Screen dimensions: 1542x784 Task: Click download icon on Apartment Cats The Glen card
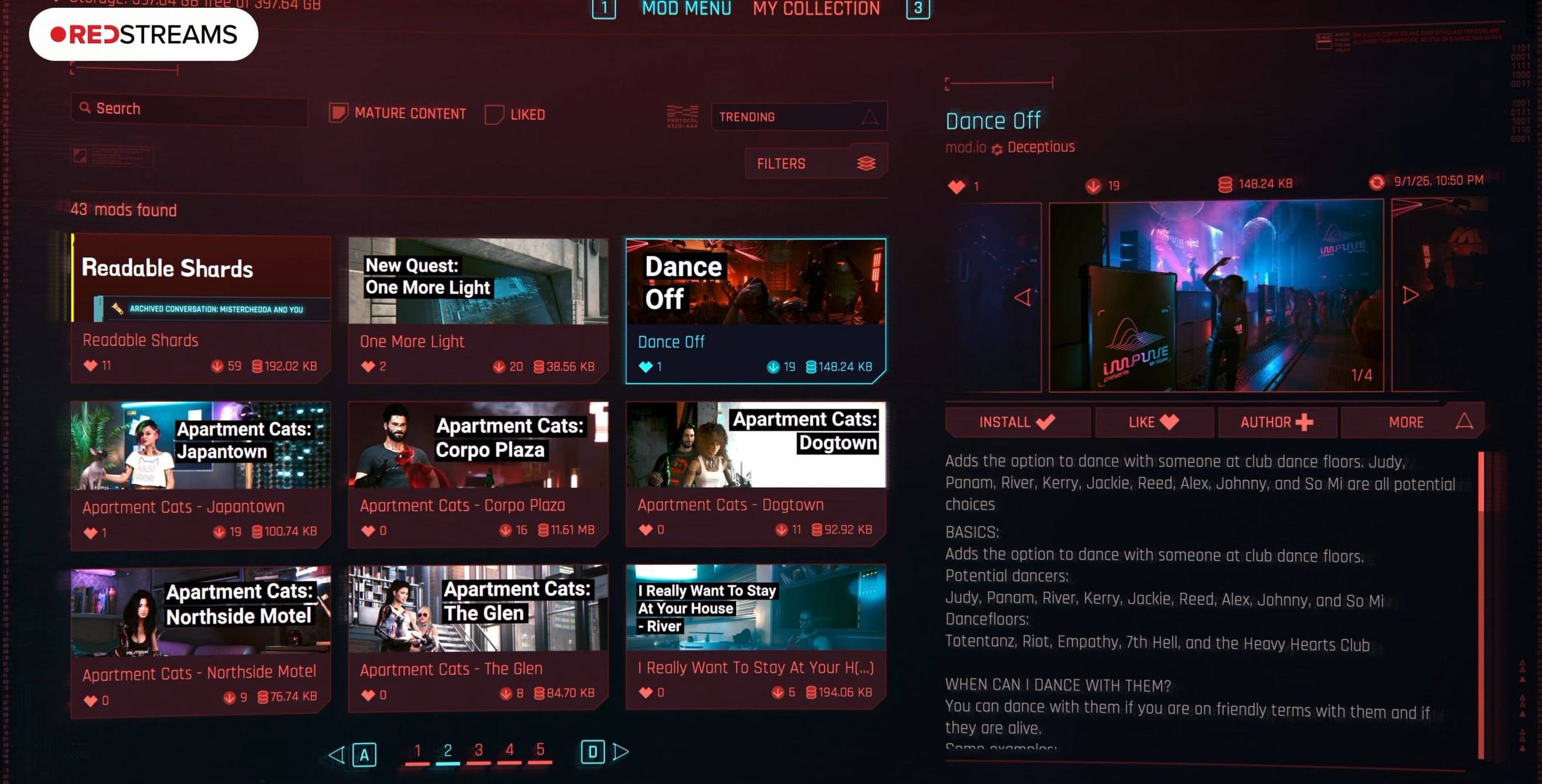[506, 693]
